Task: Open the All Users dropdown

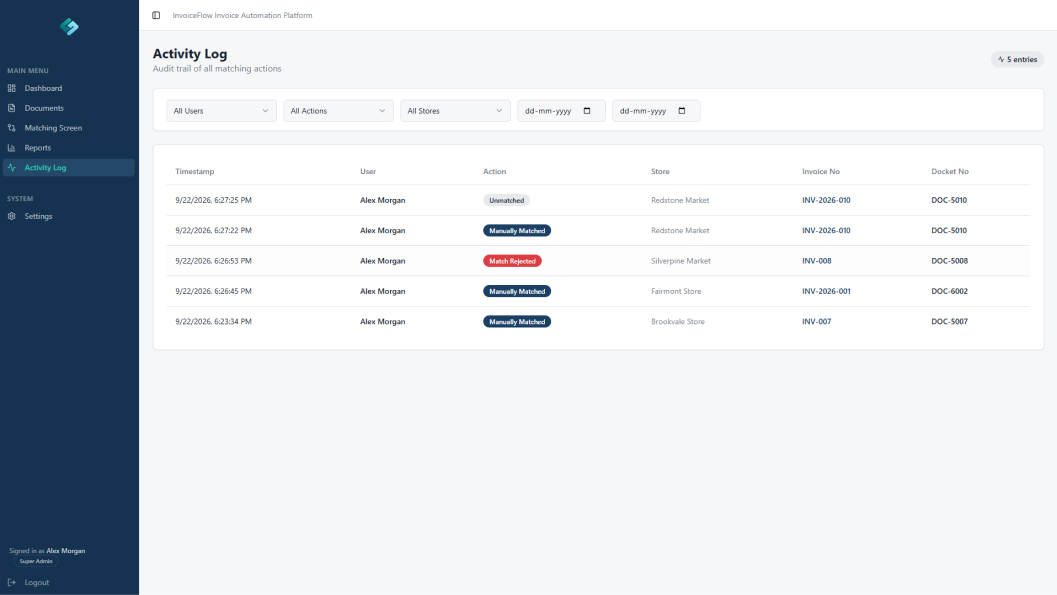Action: tap(221, 111)
